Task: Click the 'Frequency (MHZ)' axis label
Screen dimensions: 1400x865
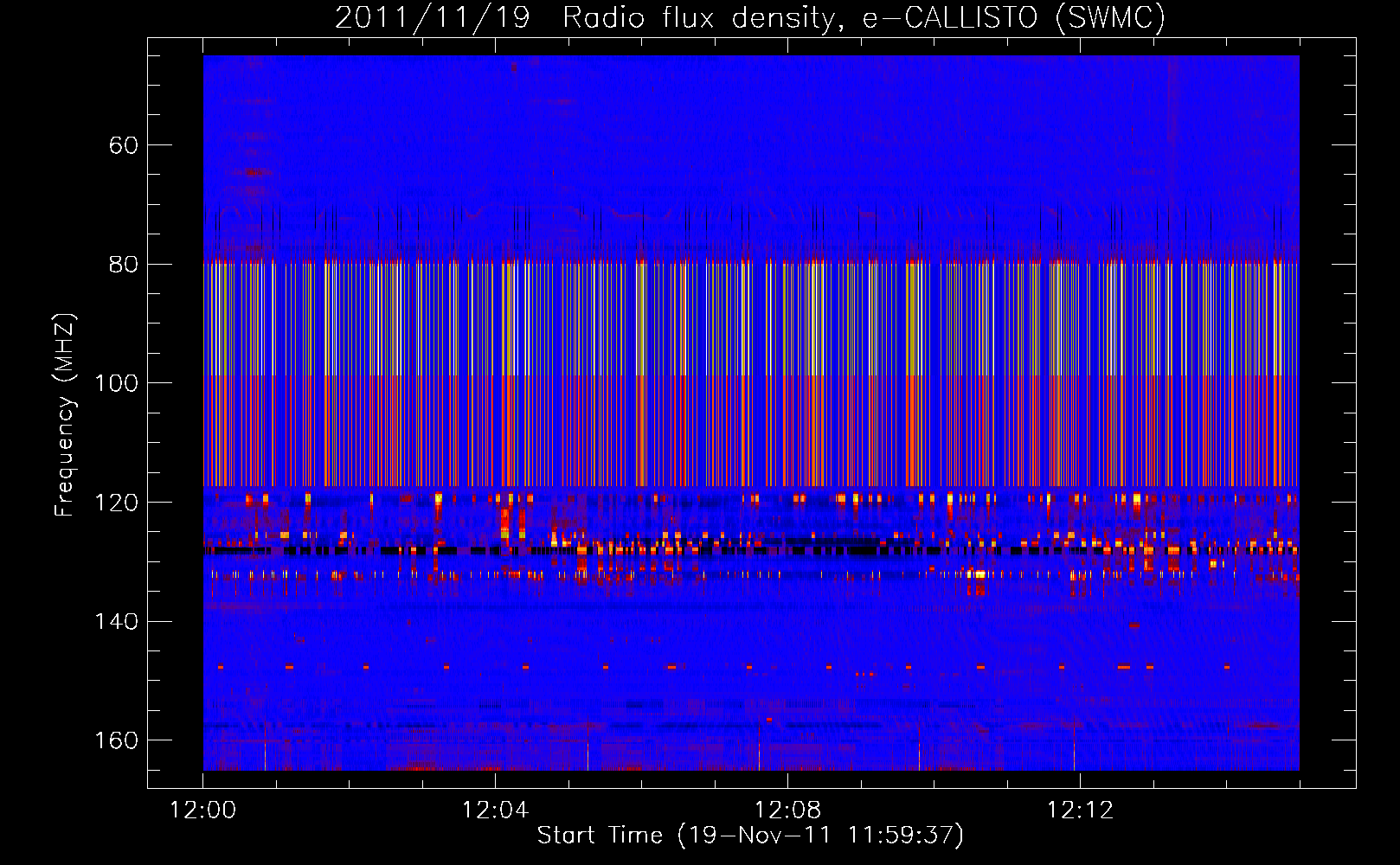Action: [66, 415]
